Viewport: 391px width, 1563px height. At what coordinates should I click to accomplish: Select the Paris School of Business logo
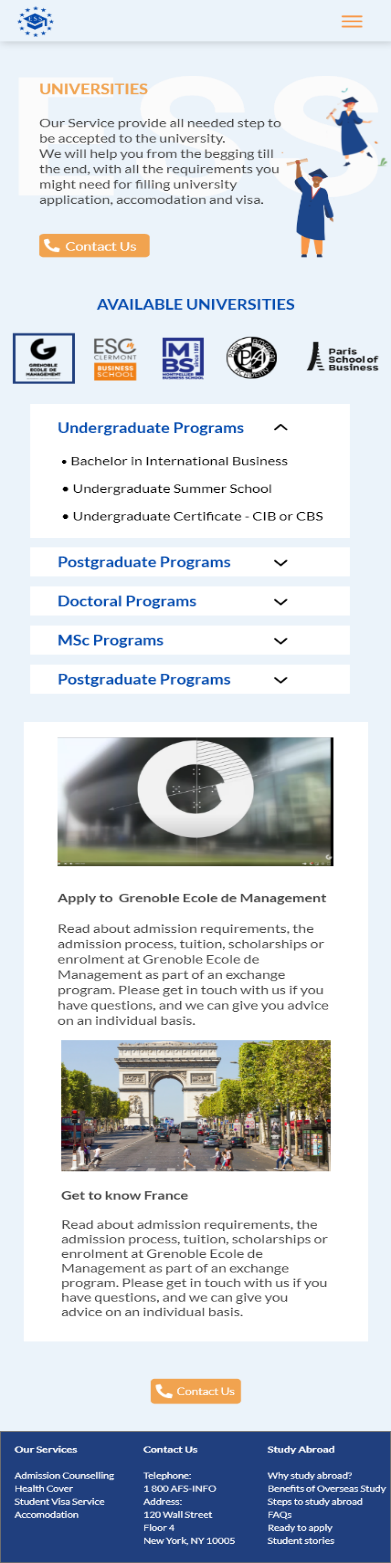342,358
